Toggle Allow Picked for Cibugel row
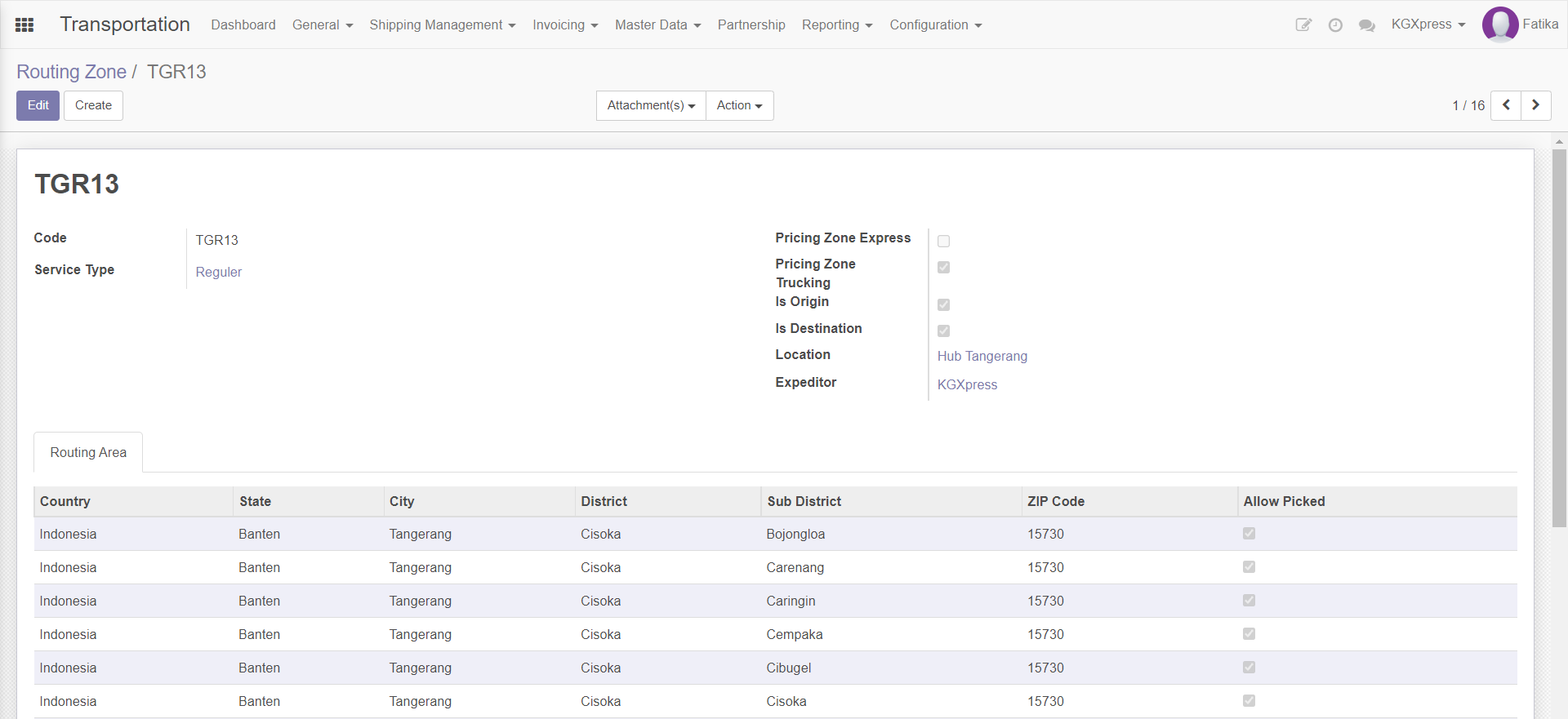The height and width of the screenshot is (719, 1568). click(1249, 667)
